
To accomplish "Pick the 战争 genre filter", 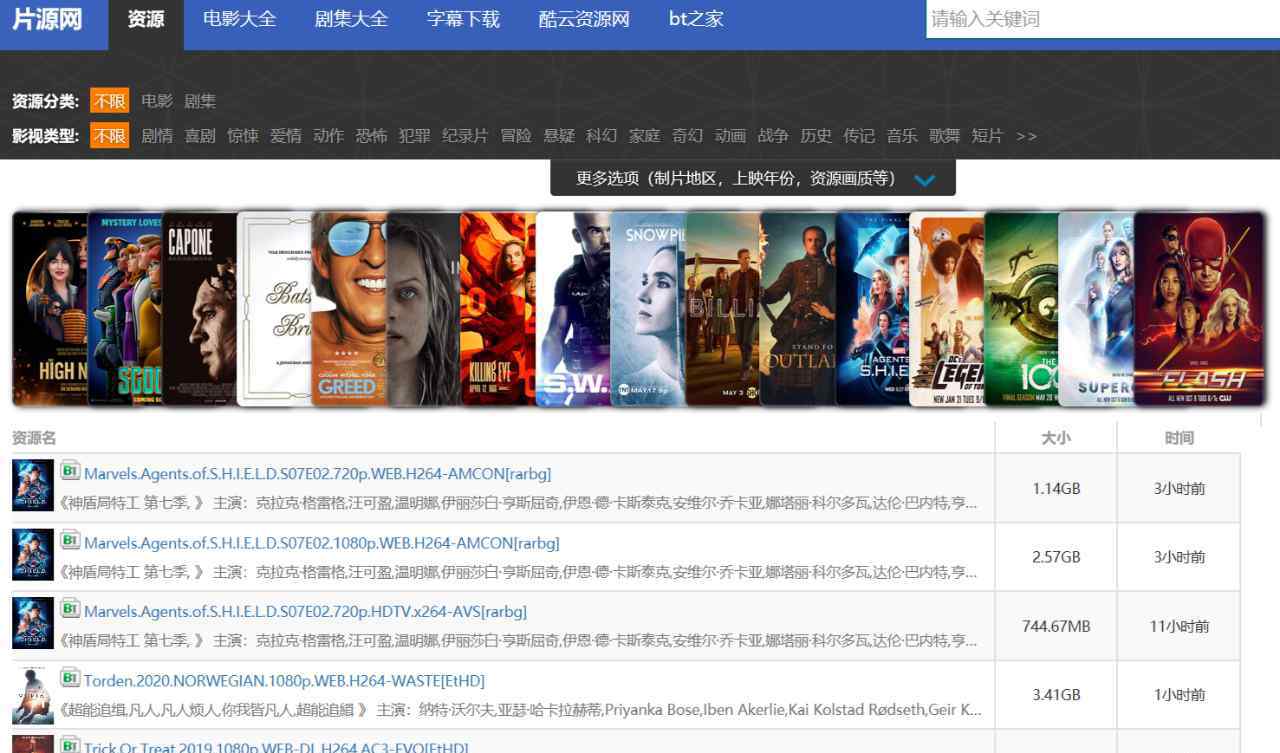I will tap(773, 135).
